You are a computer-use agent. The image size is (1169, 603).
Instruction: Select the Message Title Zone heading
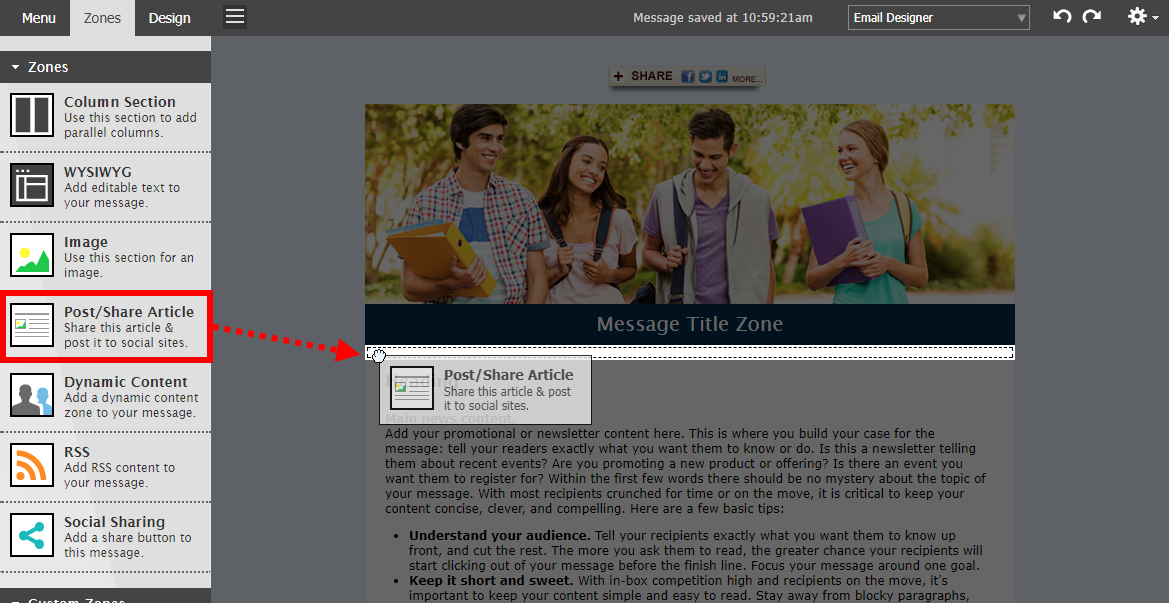690,324
